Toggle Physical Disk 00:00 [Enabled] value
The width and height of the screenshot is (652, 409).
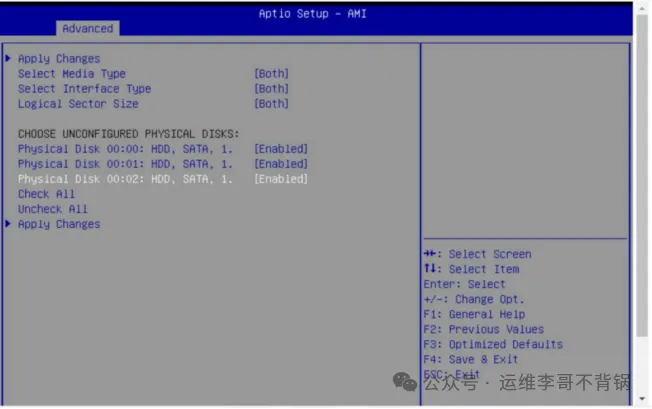click(281, 149)
